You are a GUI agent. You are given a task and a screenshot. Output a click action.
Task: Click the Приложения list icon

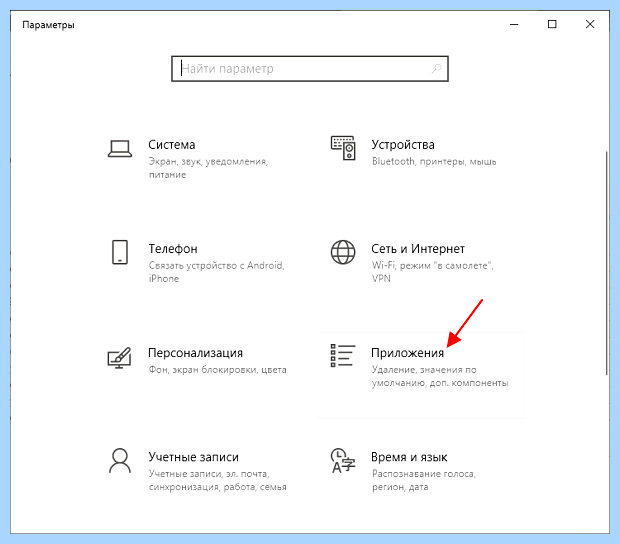click(x=343, y=355)
